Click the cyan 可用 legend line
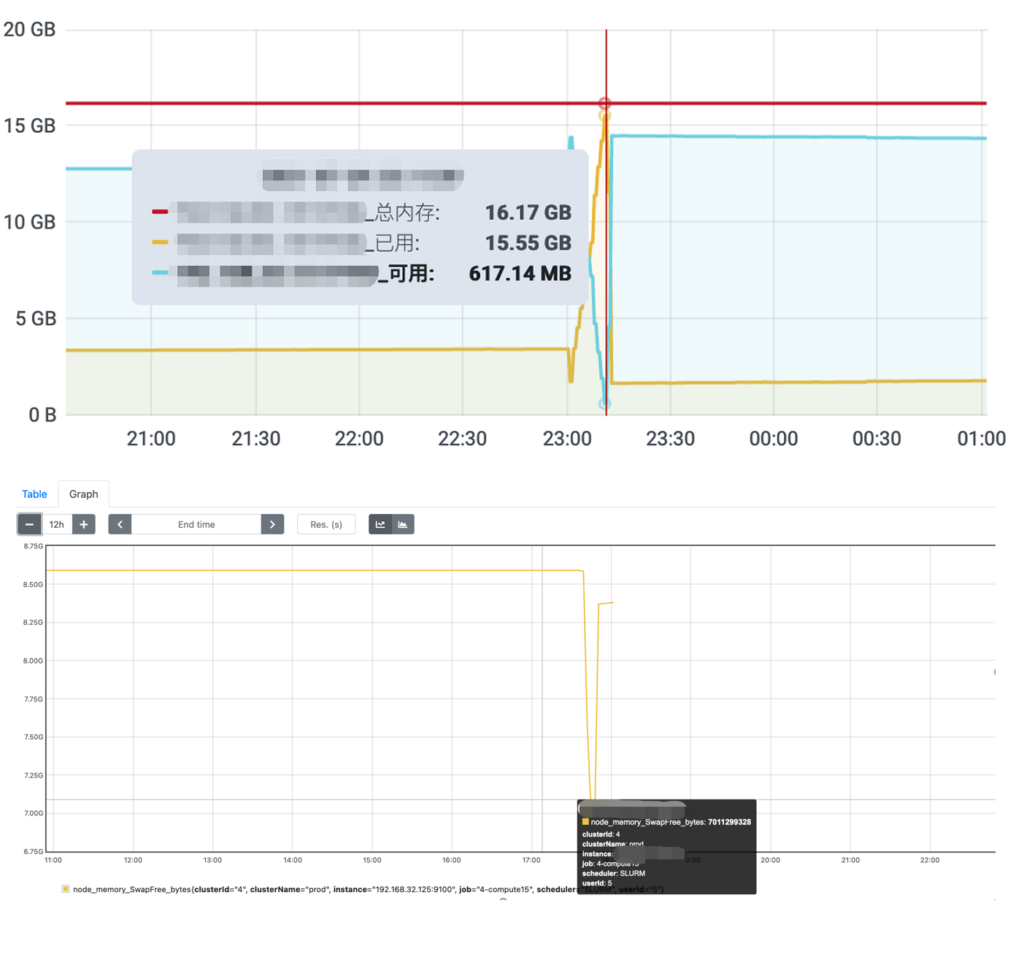1024x960 pixels. click(x=160, y=272)
